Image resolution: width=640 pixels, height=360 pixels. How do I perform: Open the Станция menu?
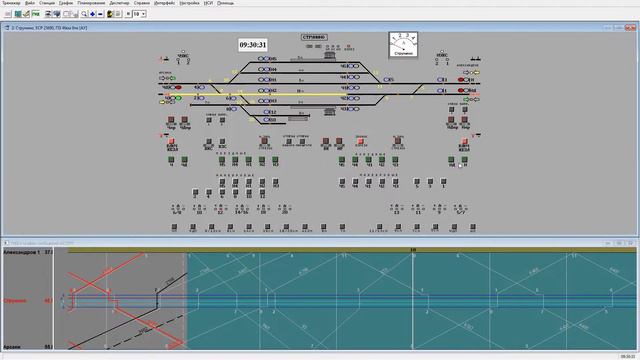(x=47, y=3)
